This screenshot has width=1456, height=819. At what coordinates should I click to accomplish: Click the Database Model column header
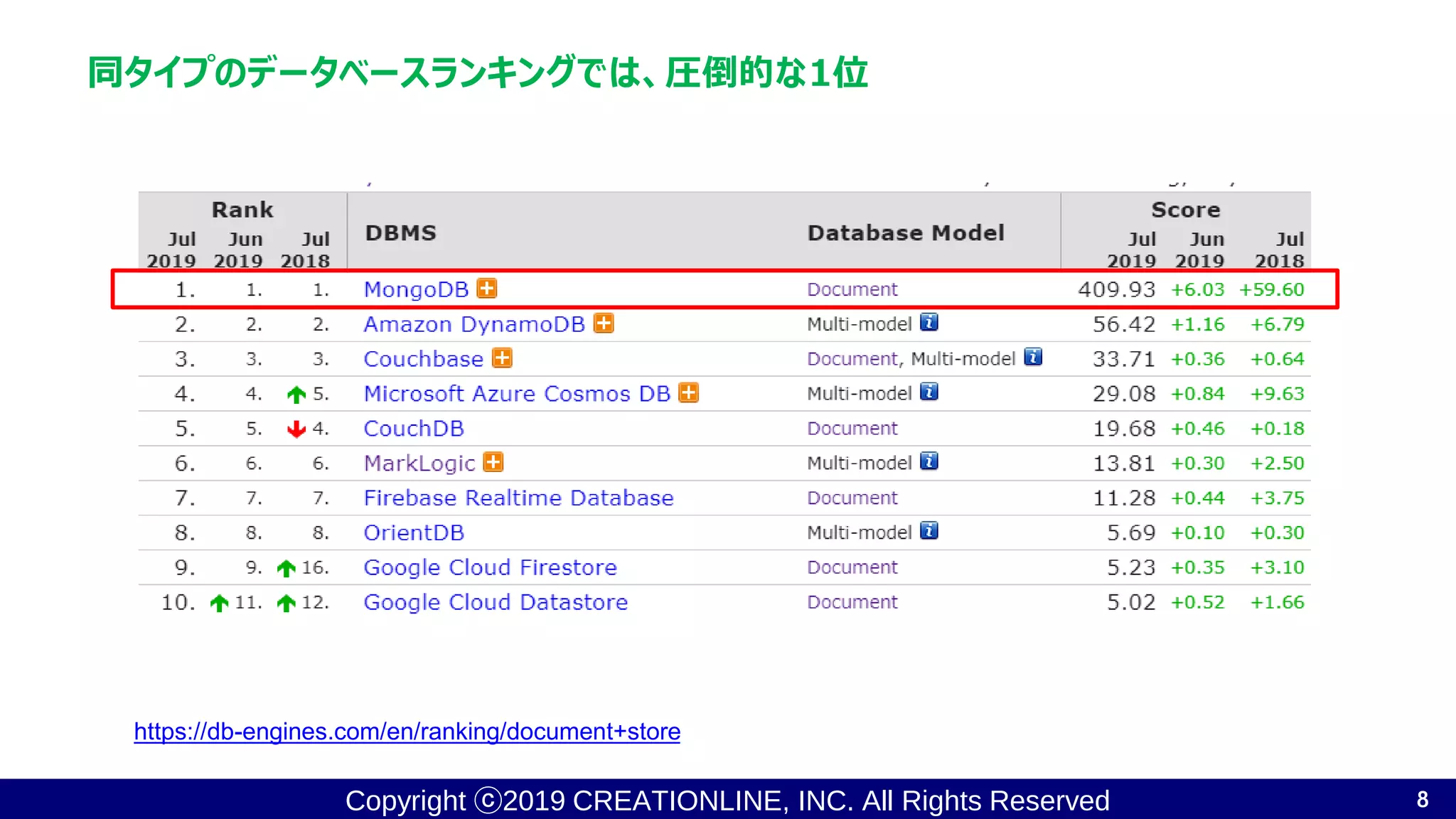[x=906, y=233]
